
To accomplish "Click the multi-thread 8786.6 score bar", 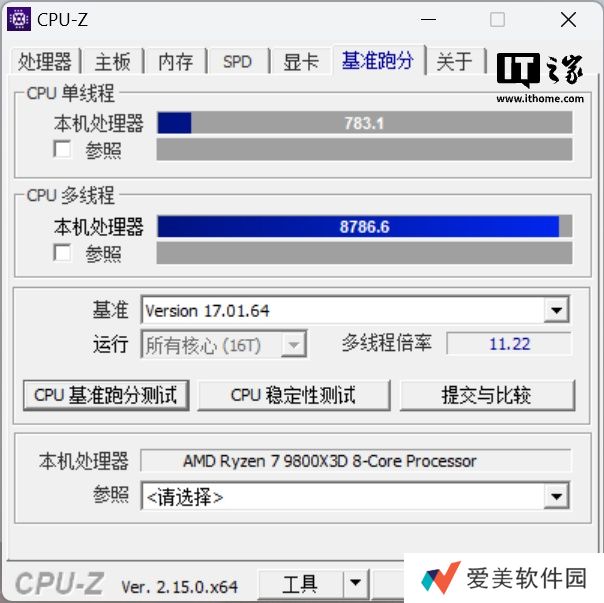I will 364,227.
